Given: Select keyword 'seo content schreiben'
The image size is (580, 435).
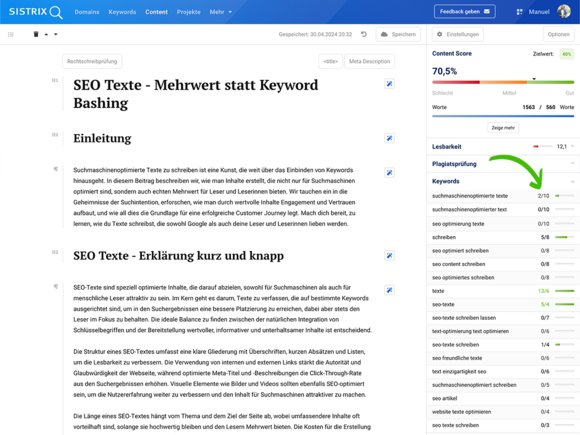Looking at the screenshot, I should tap(503, 264).
